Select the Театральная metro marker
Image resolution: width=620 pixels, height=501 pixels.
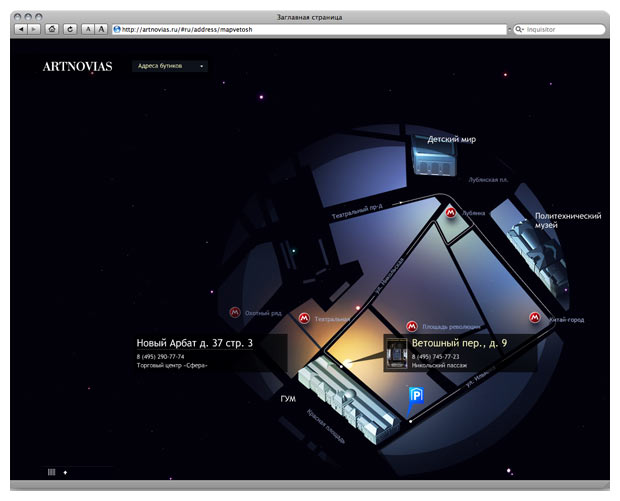tap(304, 319)
